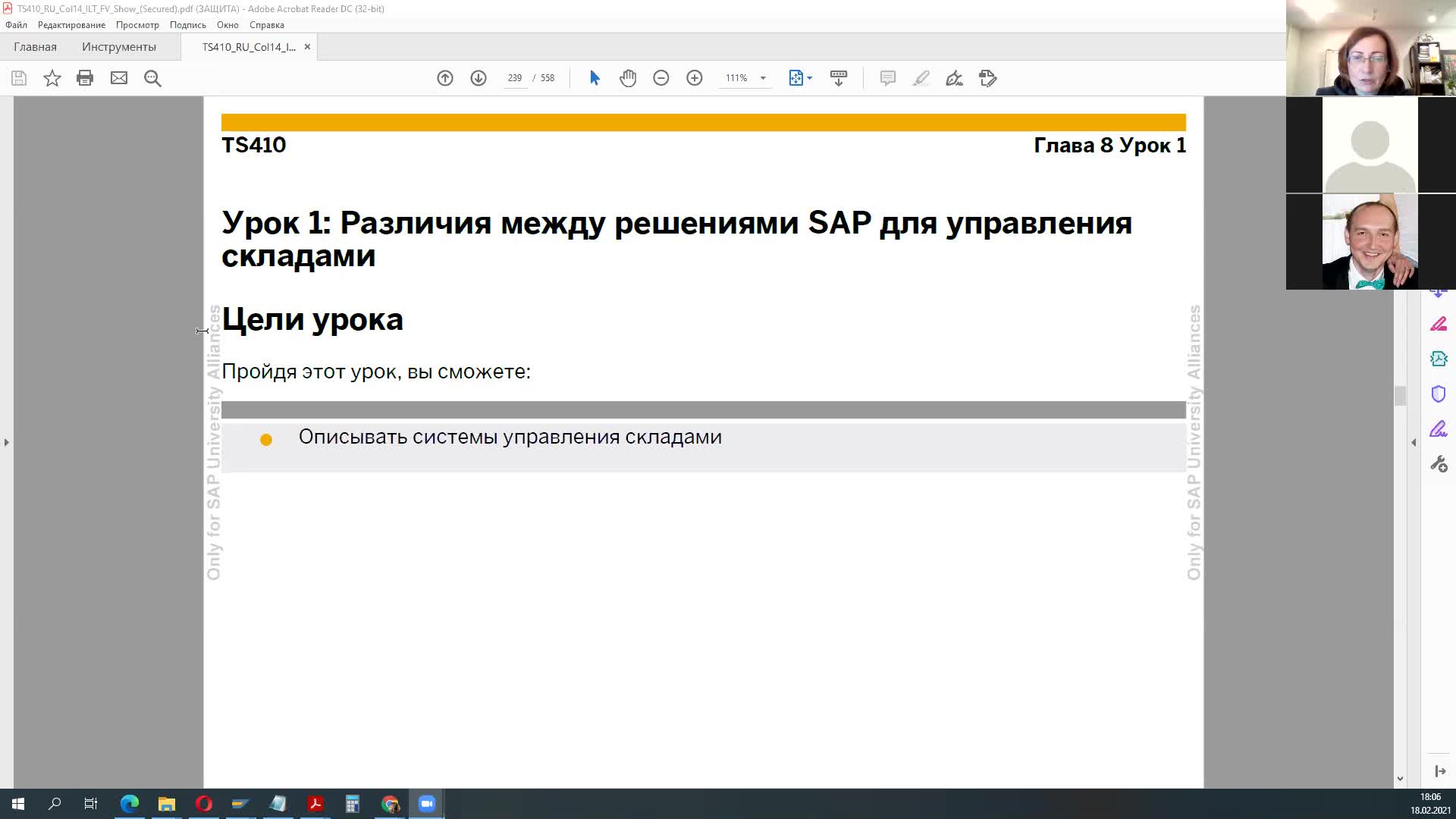Screen dimensions: 1456x819
Task: Click the zoom value field showing 111%
Action: [x=736, y=78]
